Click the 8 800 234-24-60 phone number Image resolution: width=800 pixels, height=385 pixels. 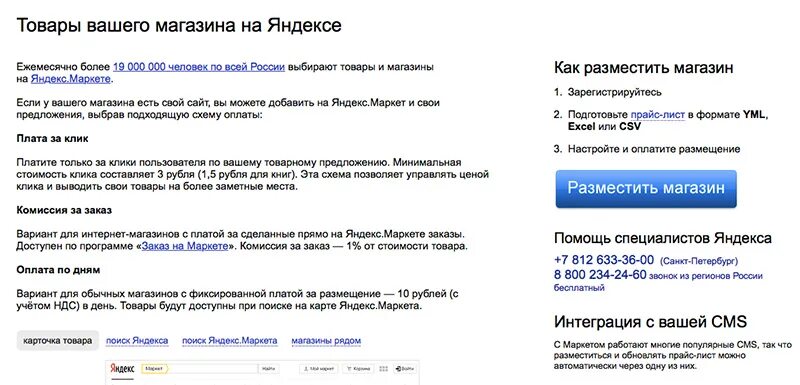(600, 275)
